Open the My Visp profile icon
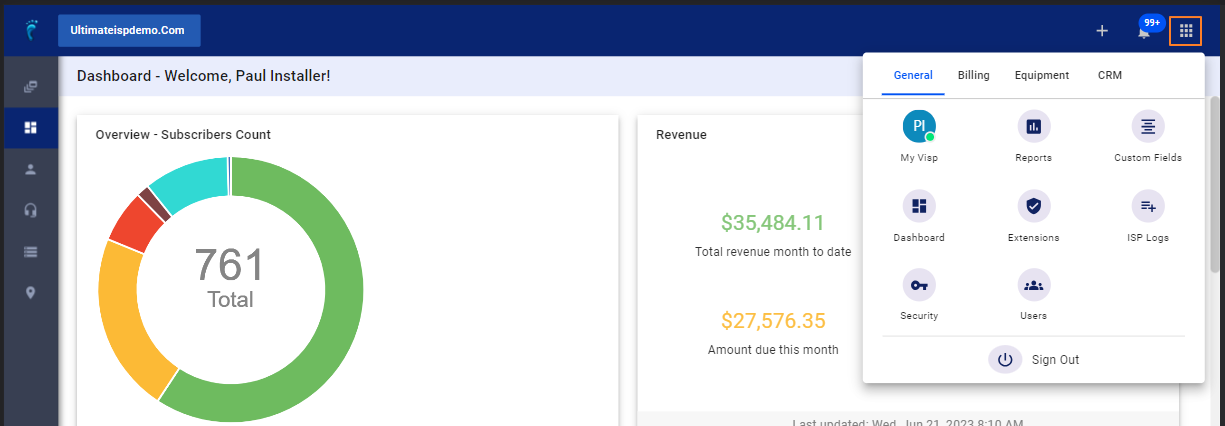The image size is (1225, 426). (919, 126)
